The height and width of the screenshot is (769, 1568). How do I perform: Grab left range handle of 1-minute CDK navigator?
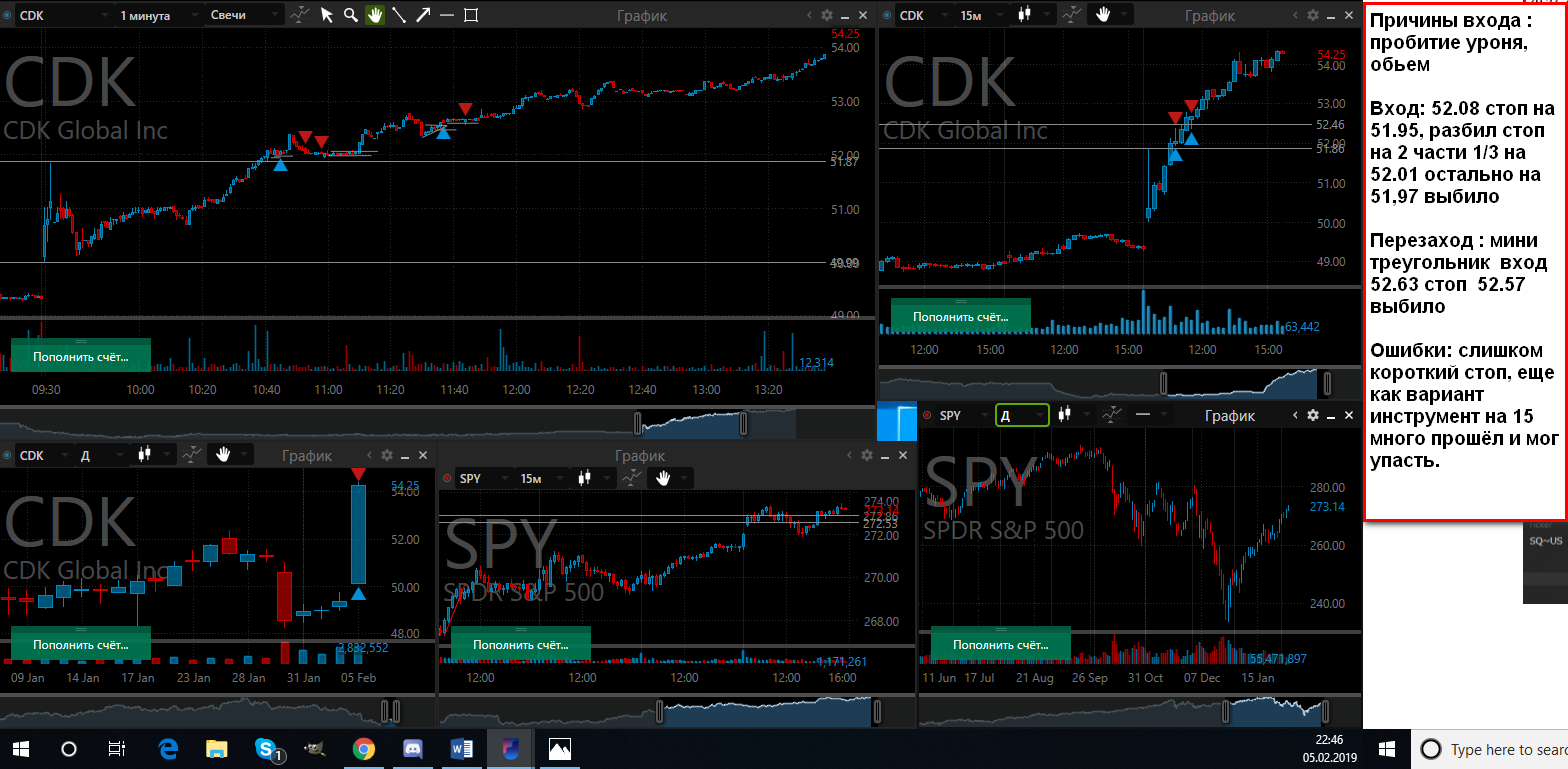click(638, 423)
